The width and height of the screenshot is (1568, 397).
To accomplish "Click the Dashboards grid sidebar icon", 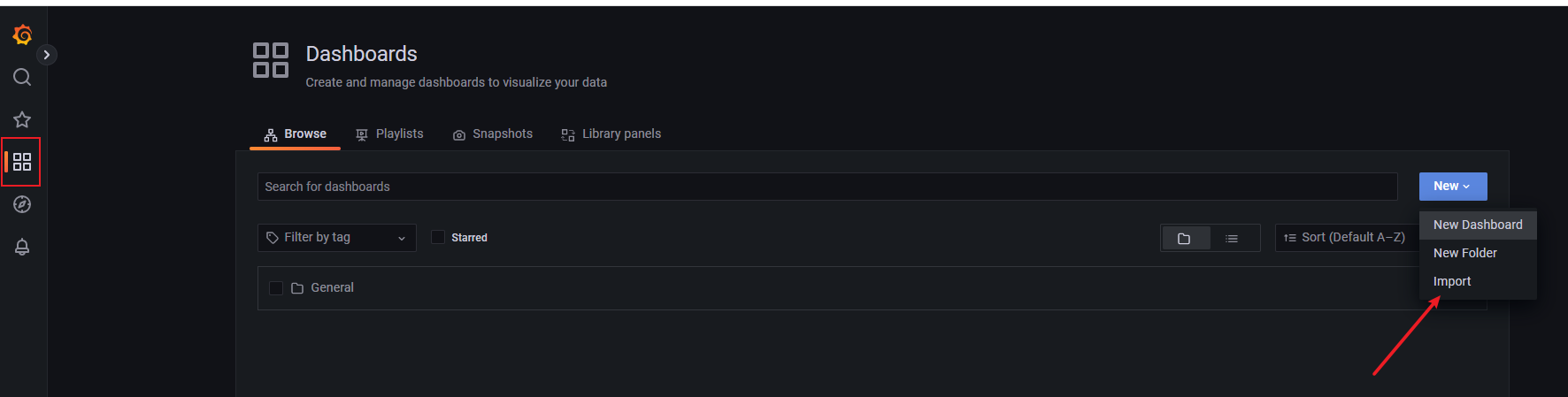I will point(22,162).
